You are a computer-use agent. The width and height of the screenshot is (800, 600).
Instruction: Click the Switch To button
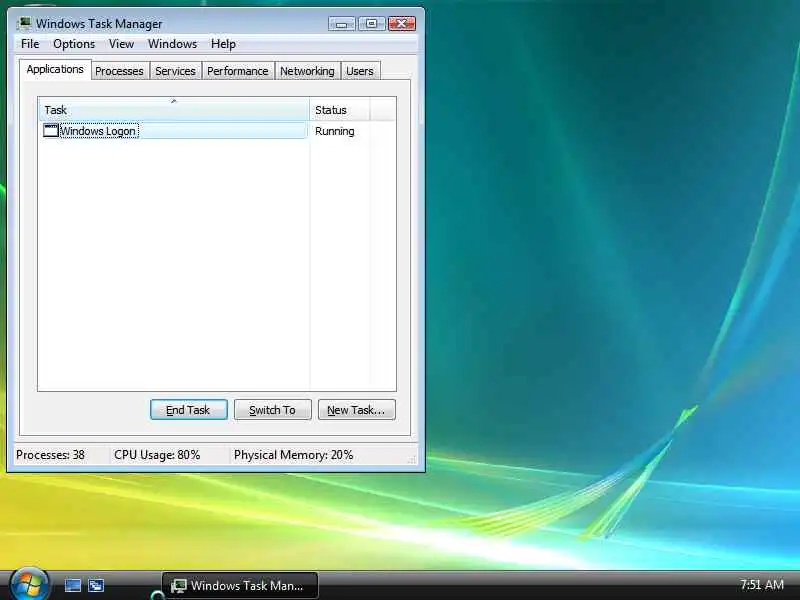272,410
